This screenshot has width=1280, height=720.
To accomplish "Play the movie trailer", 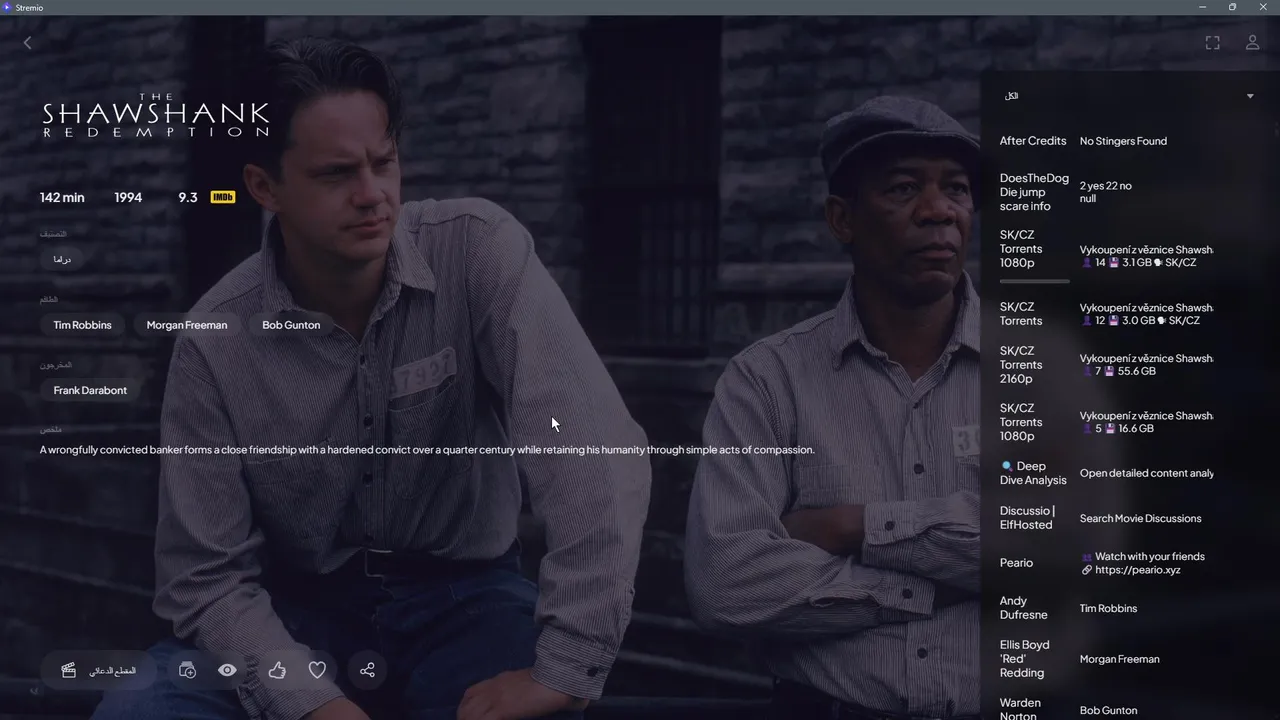I will point(97,670).
